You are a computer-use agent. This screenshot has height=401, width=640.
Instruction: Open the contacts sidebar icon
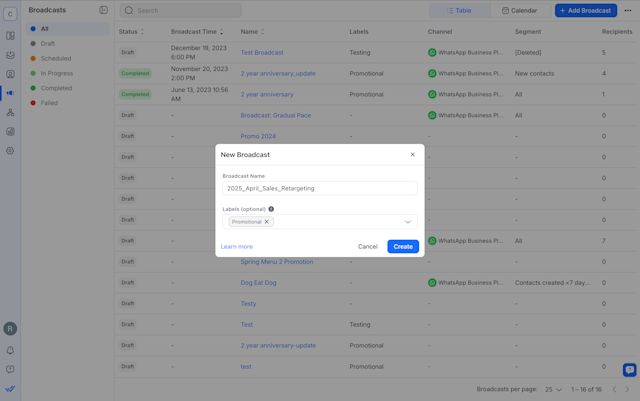(10, 74)
